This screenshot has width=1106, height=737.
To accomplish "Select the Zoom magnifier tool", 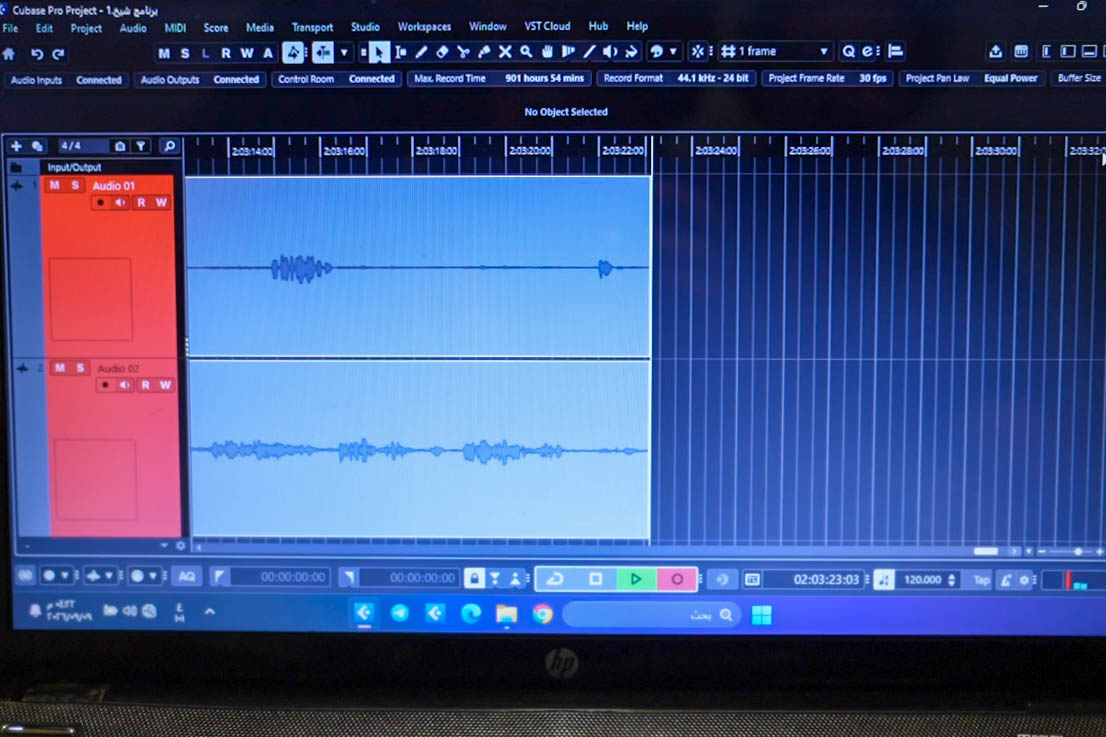I will (x=526, y=52).
